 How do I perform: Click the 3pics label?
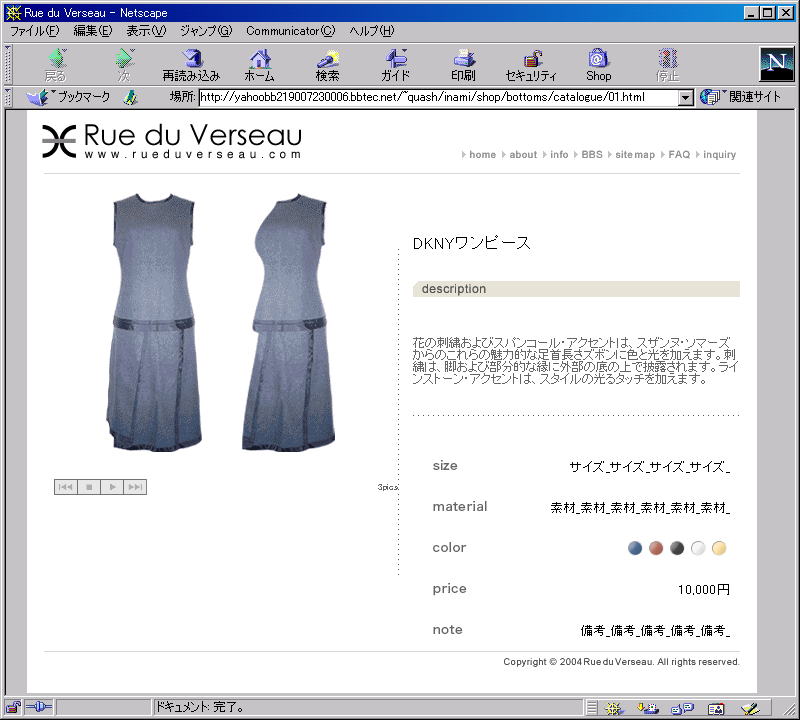387,487
